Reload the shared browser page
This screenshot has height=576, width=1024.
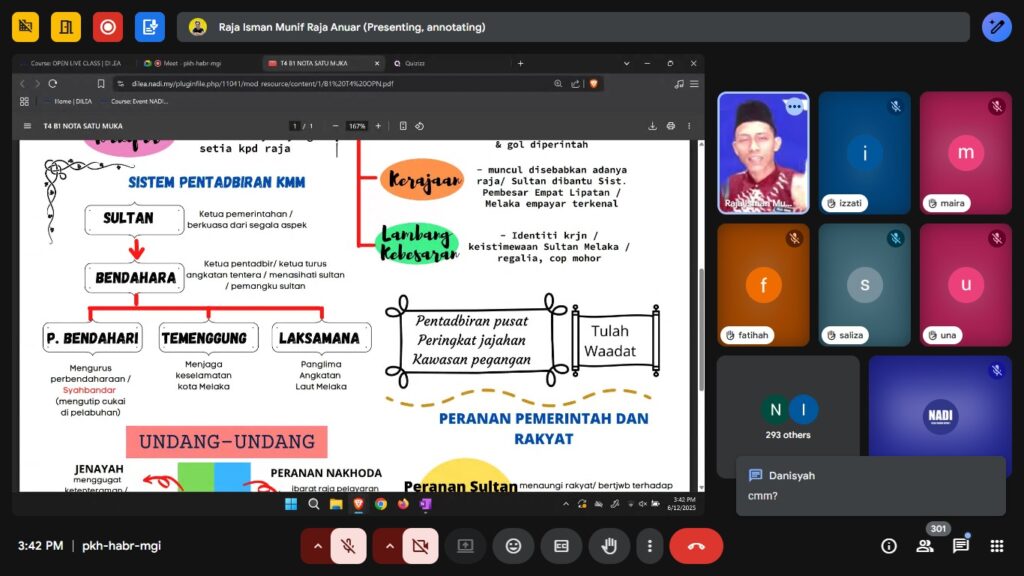pyautogui.click(x=53, y=84)
